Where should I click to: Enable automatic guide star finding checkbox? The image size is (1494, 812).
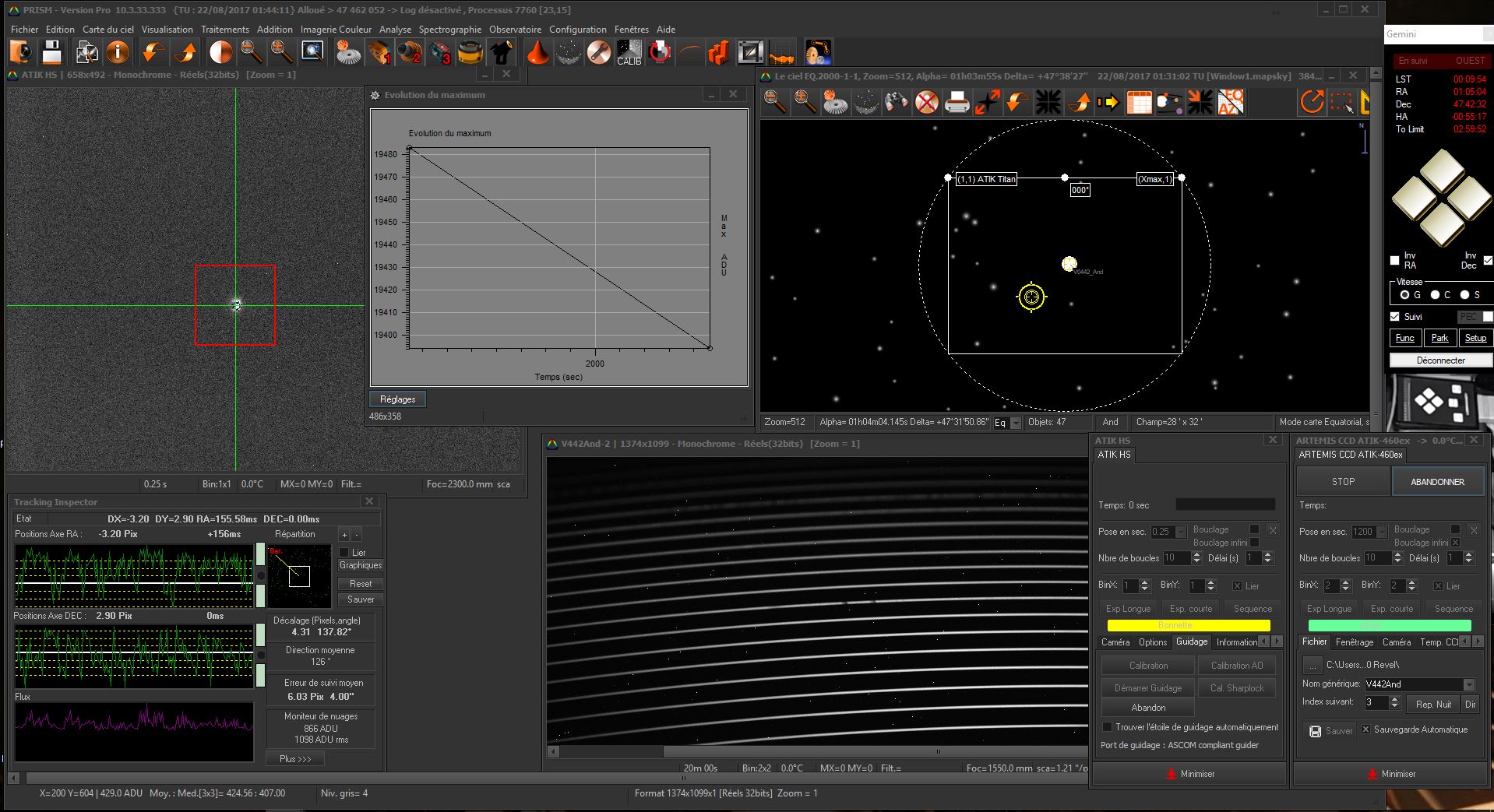pos(1107,727)
